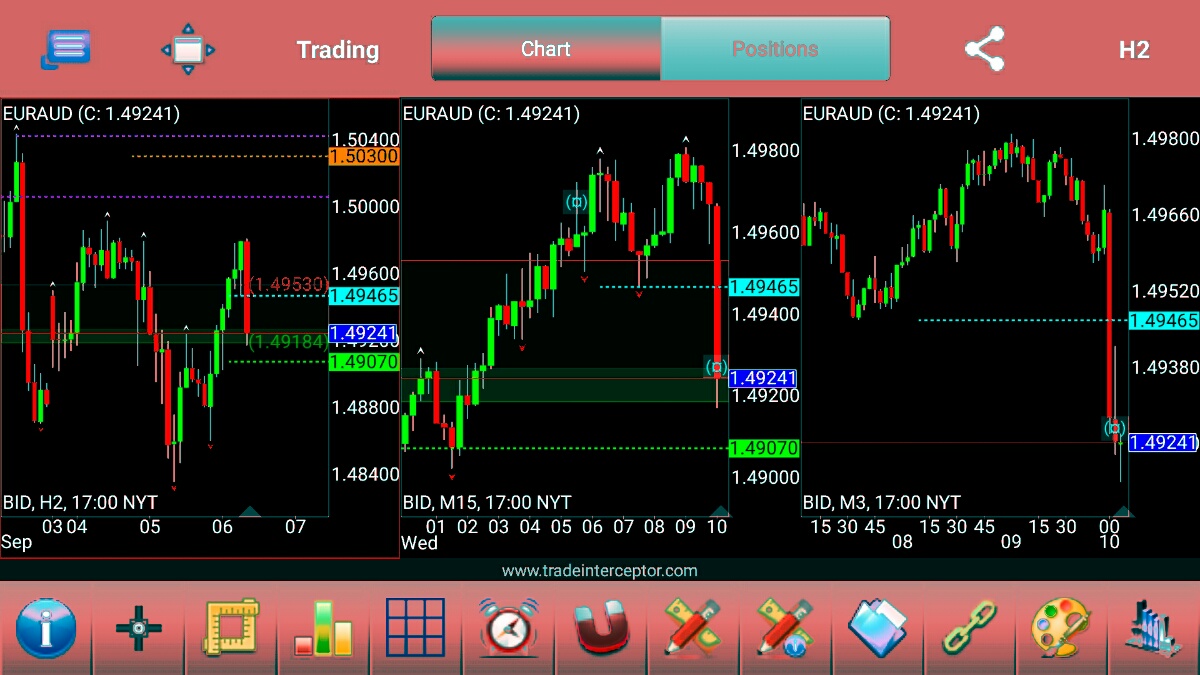Toggle the magnet snap tool
1200x675 pixels.
[x=600, y=628]
